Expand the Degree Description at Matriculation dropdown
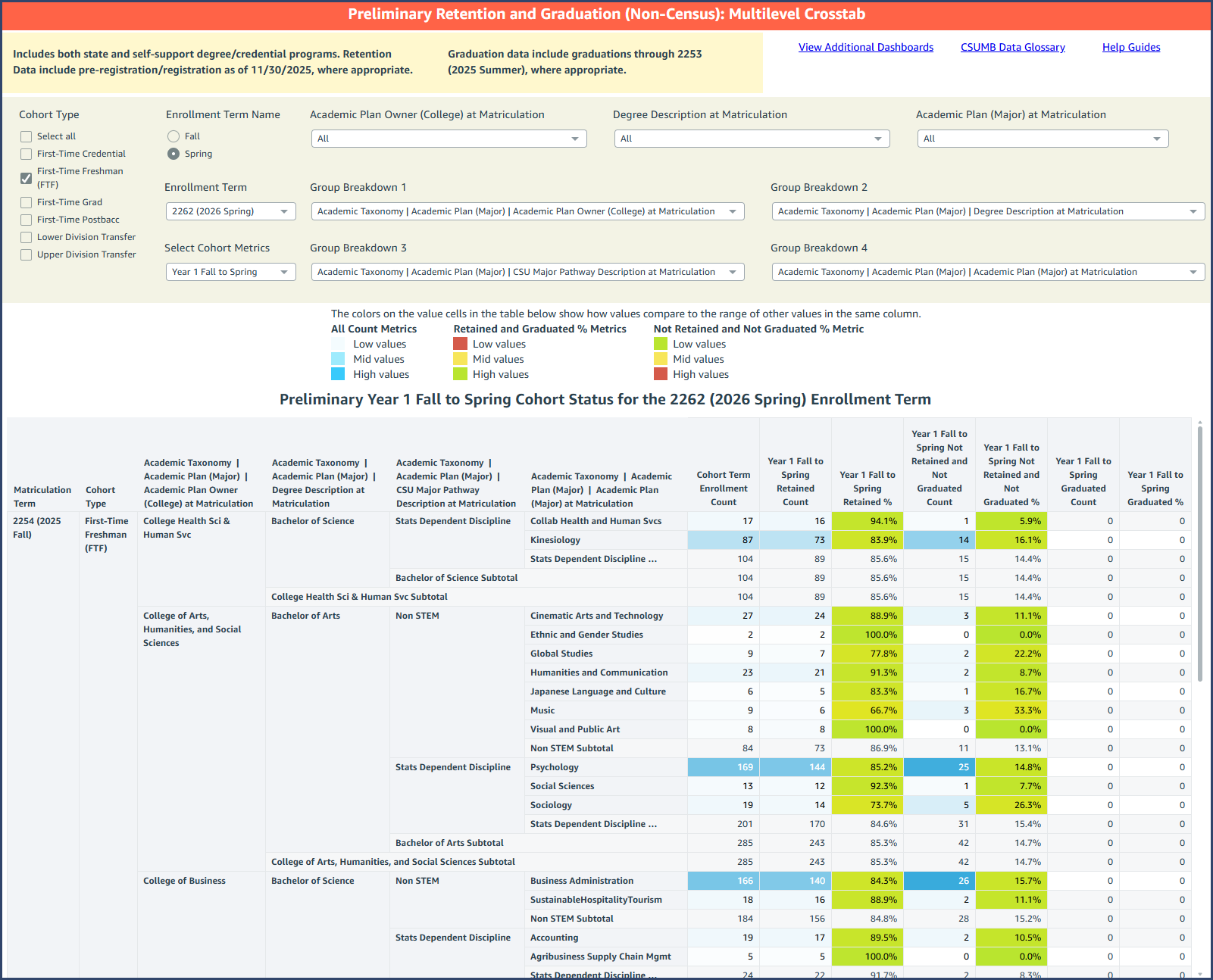This screenshot has height=980, width=1213. tap(751, 139)
